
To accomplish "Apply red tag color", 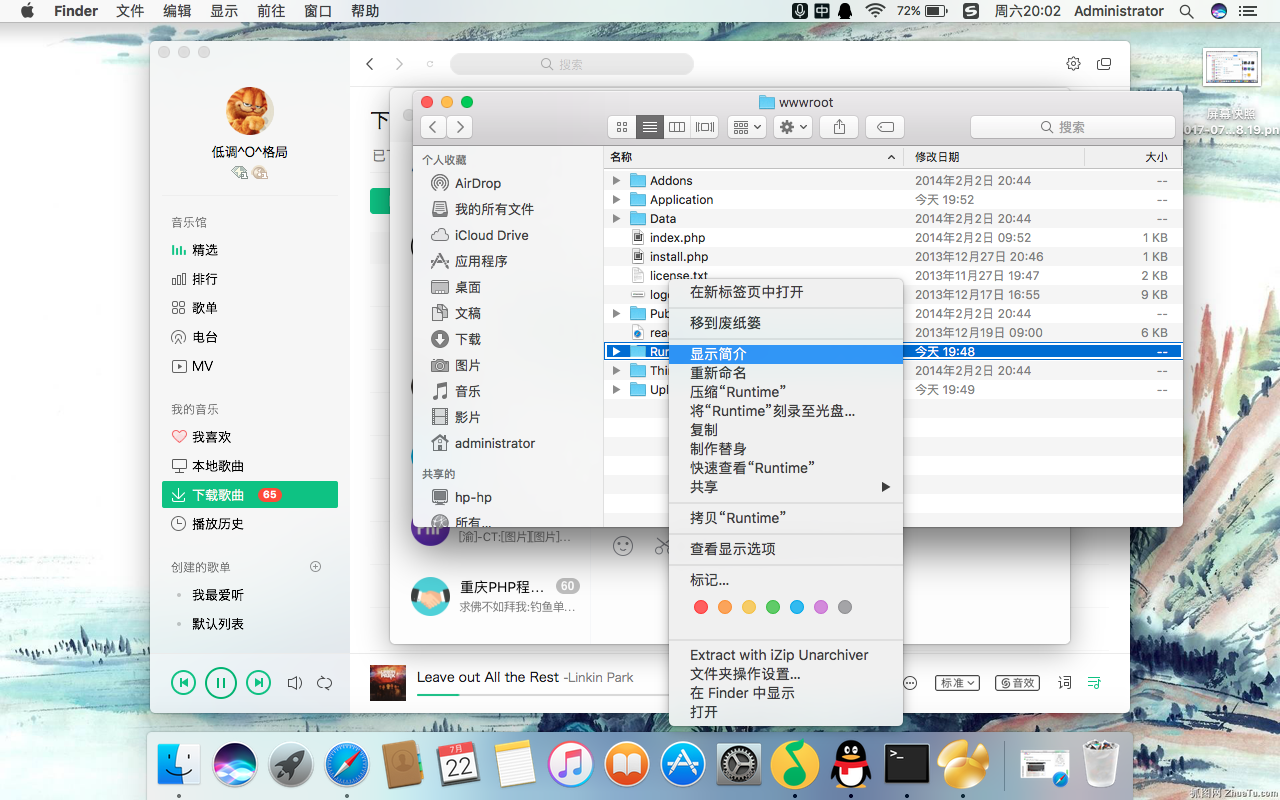I will click(701, 607).
